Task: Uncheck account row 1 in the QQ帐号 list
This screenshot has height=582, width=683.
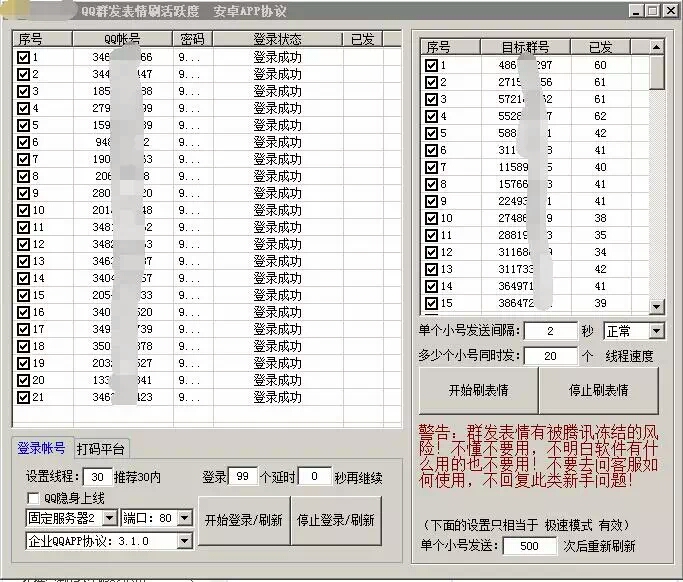Action: click(24, 58)
